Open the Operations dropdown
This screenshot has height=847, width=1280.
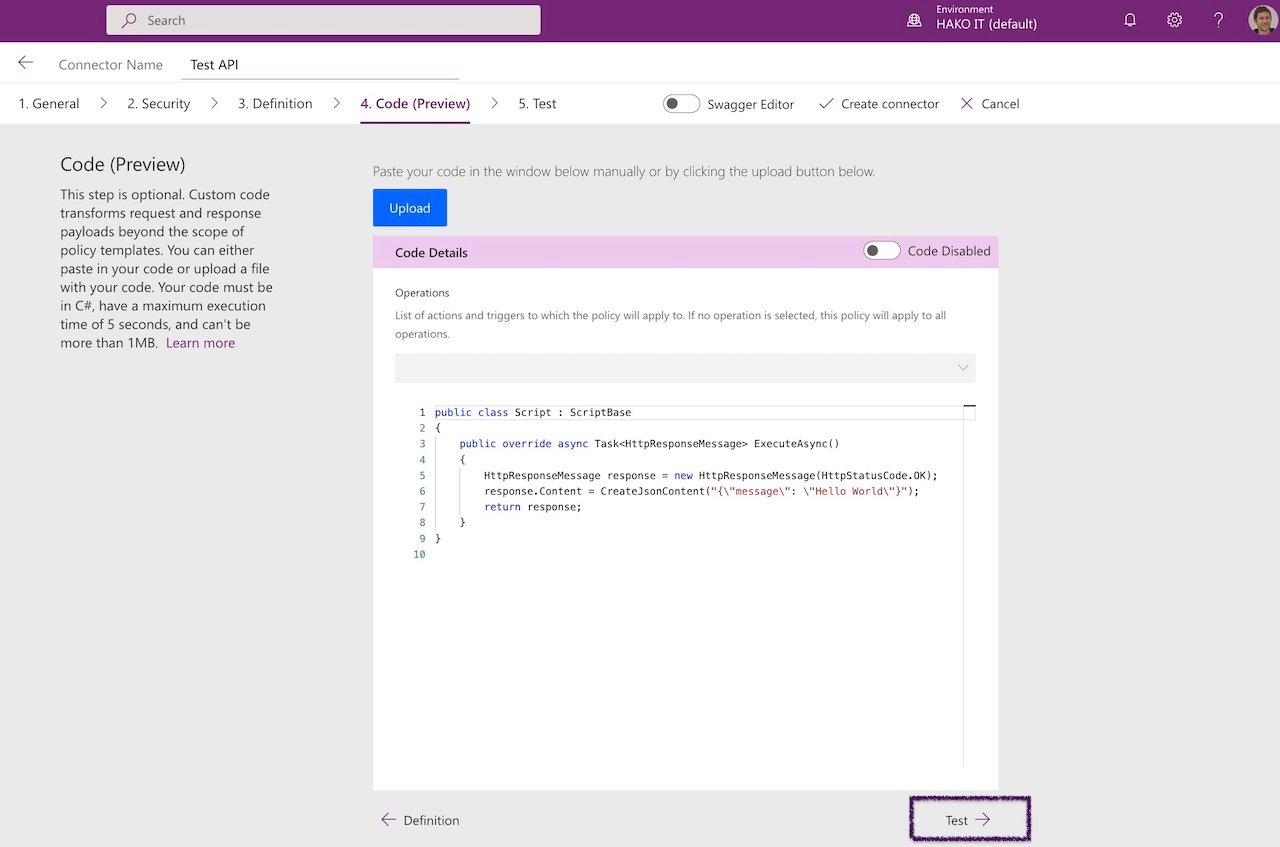(685, 368)
